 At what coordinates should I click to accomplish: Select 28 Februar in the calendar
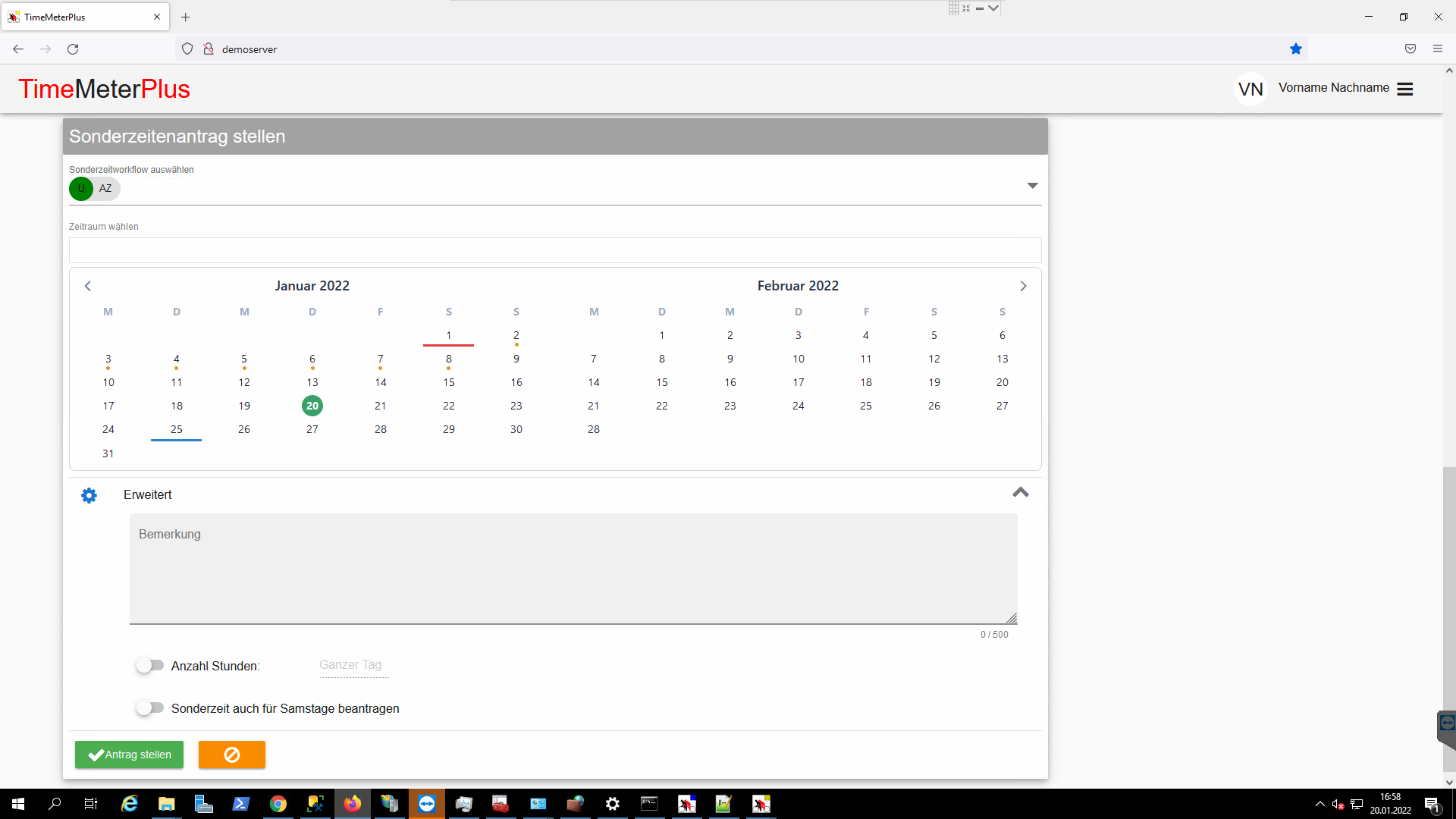(x=594, y=429)
